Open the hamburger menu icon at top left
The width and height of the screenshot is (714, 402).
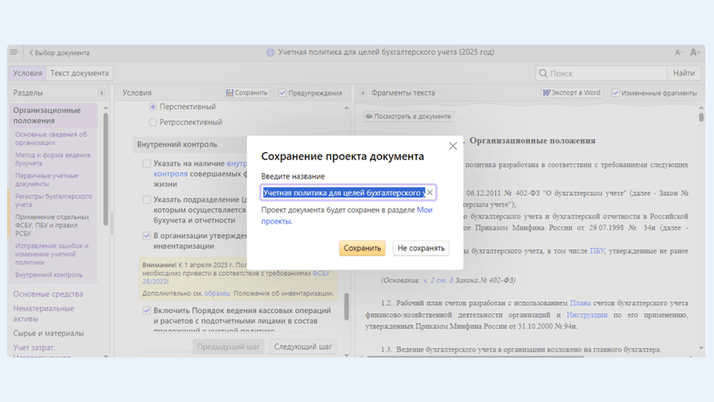click(x=14, y=53)
